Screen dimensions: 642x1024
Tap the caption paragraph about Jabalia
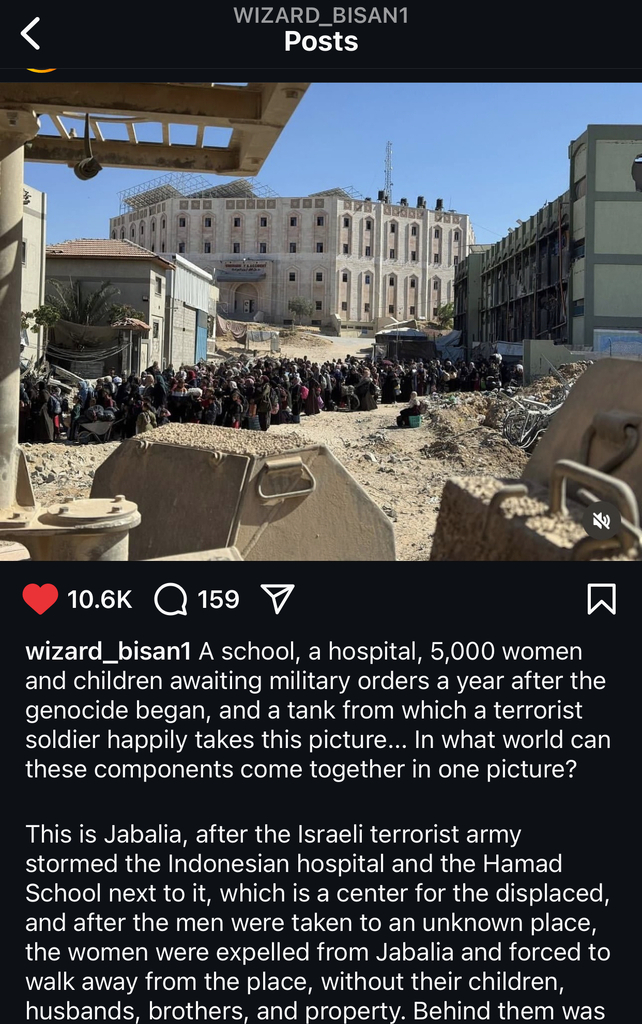coord(318,923)
